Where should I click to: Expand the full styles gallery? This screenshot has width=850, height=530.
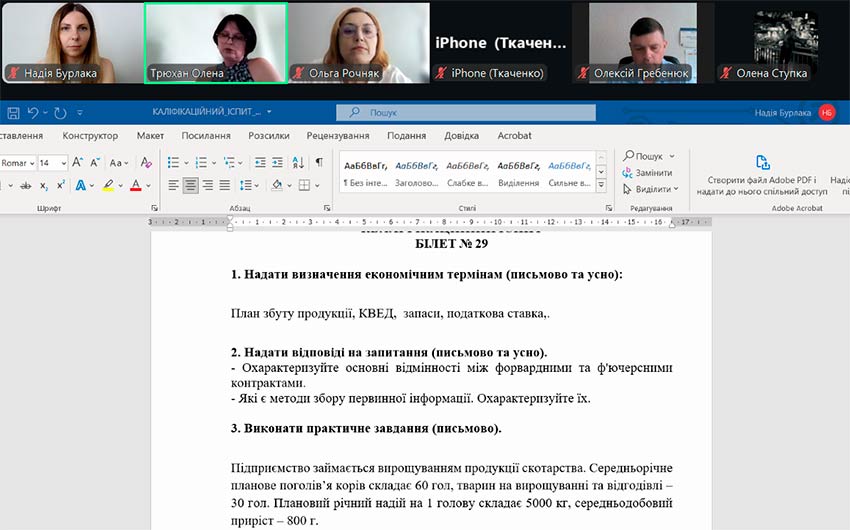pos(601,185)
